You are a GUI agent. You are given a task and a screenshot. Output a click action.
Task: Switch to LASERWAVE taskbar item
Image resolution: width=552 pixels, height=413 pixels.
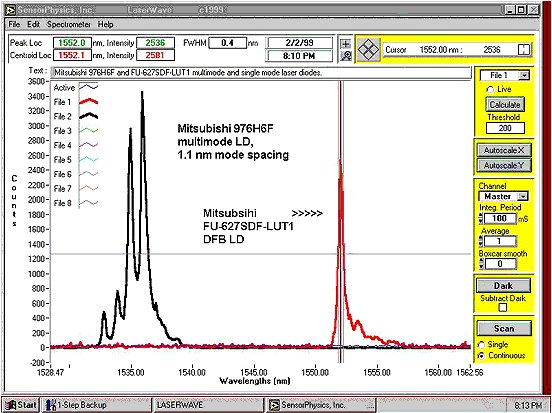(x=209, y=405)
